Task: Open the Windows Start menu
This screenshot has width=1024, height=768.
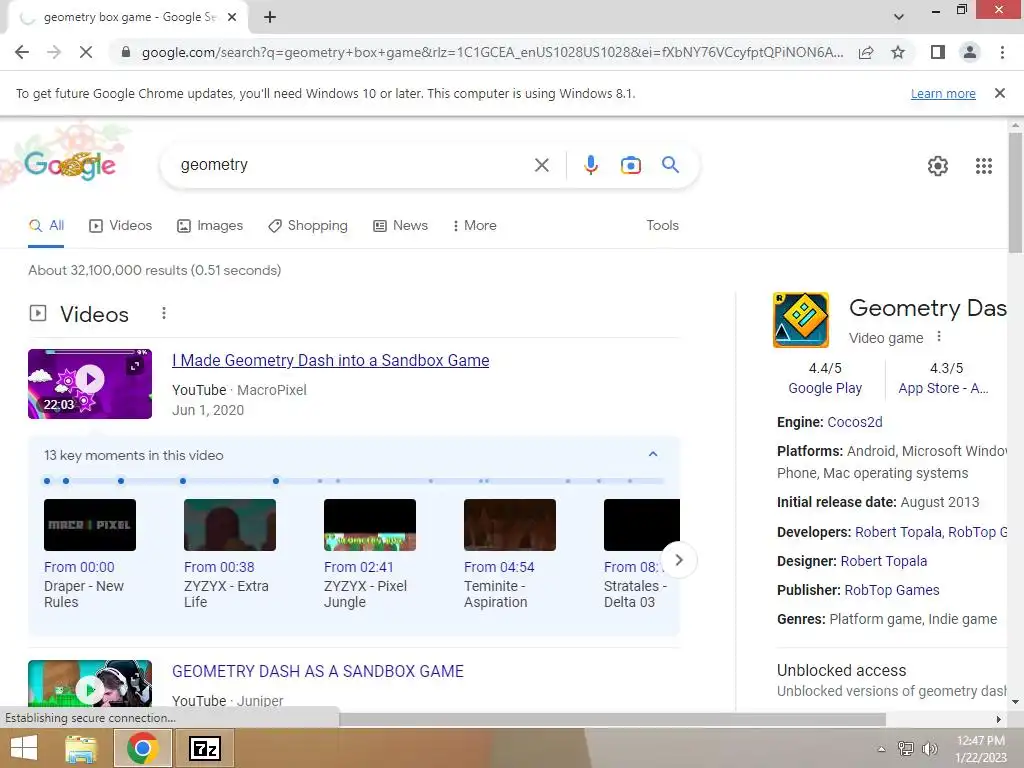Action: coord(24,748)
